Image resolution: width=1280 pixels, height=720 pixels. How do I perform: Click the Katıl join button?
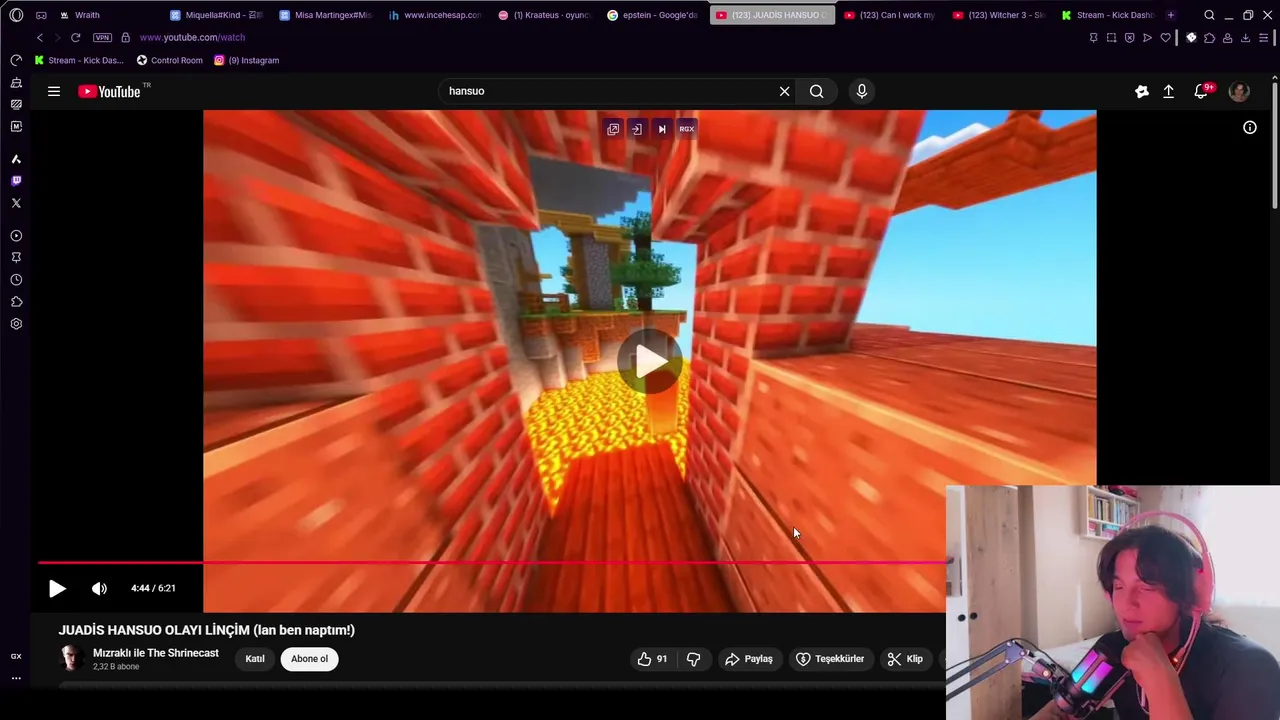pyautogui.click(x=255, y=659)
